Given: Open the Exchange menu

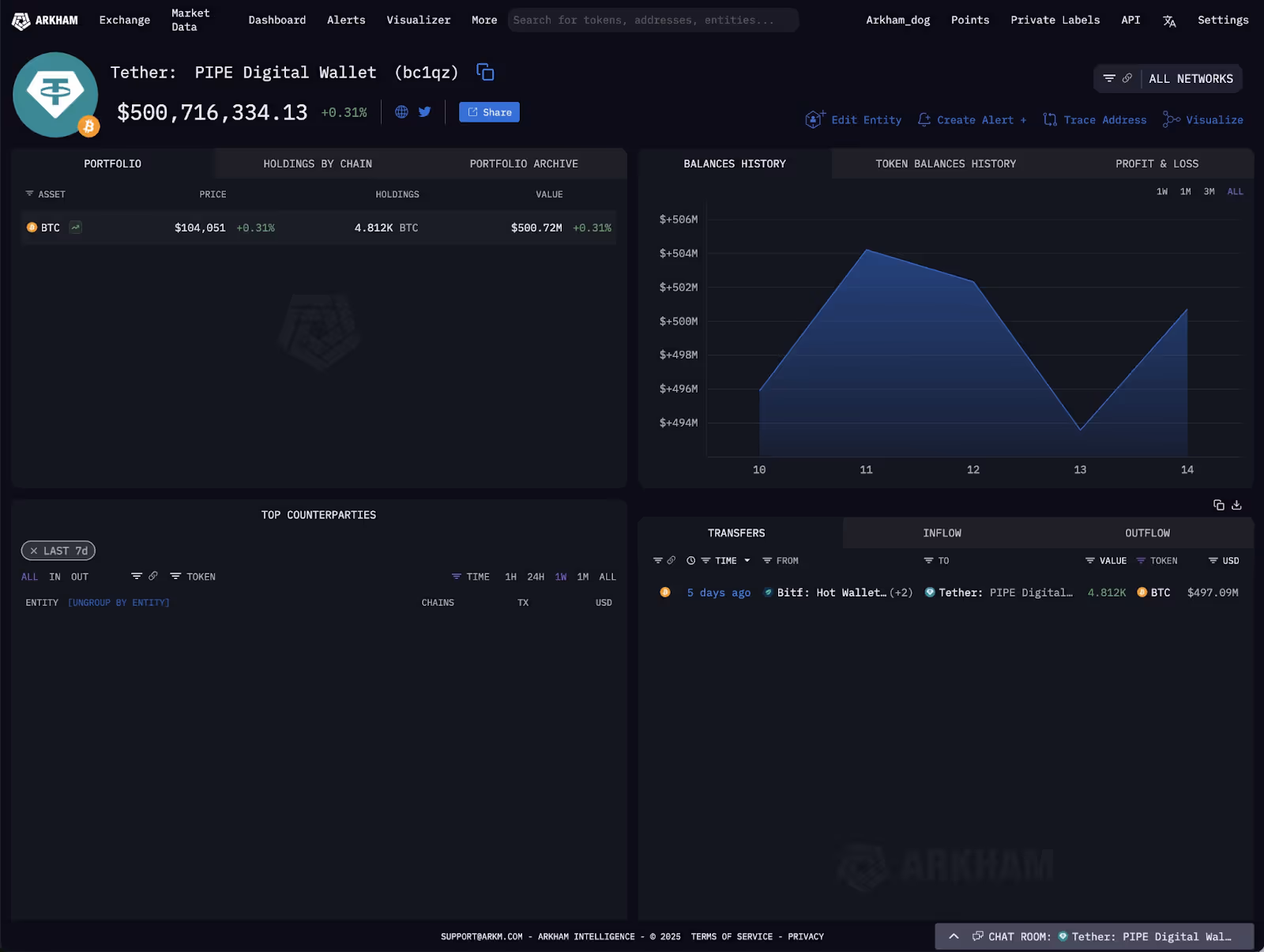Looking at the screenshot, I should click(125, 20).
